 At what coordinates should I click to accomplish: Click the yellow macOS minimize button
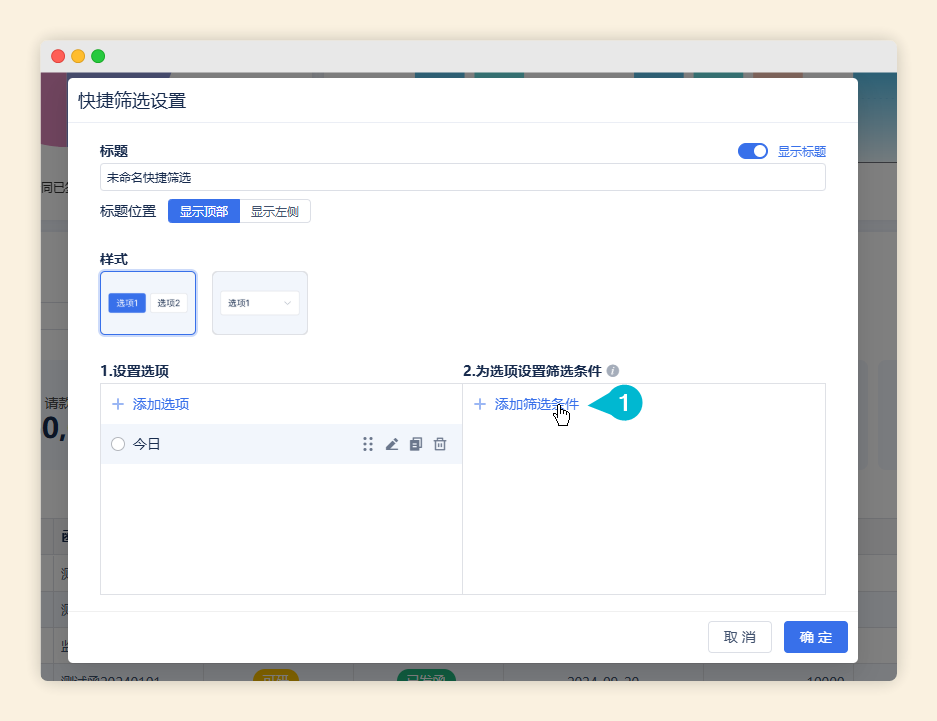pos(78,56)
